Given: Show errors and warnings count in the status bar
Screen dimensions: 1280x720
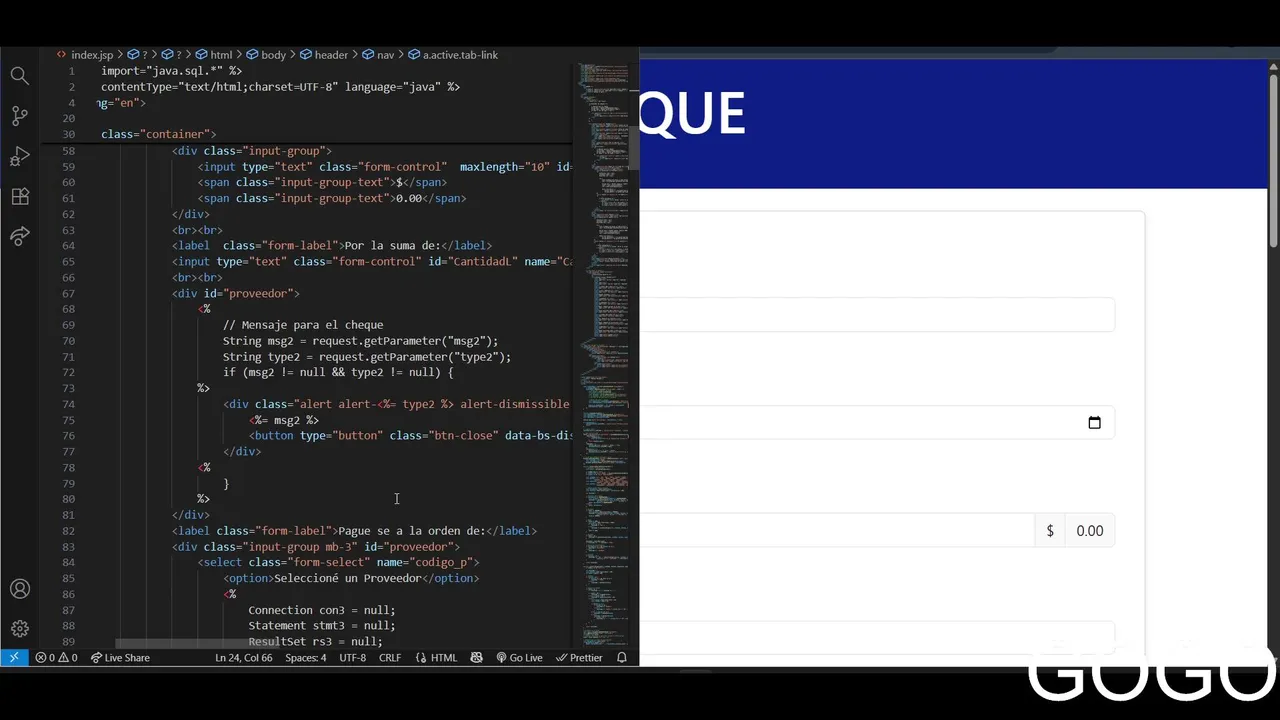Looking at the screenshot, I should point(56,658).
